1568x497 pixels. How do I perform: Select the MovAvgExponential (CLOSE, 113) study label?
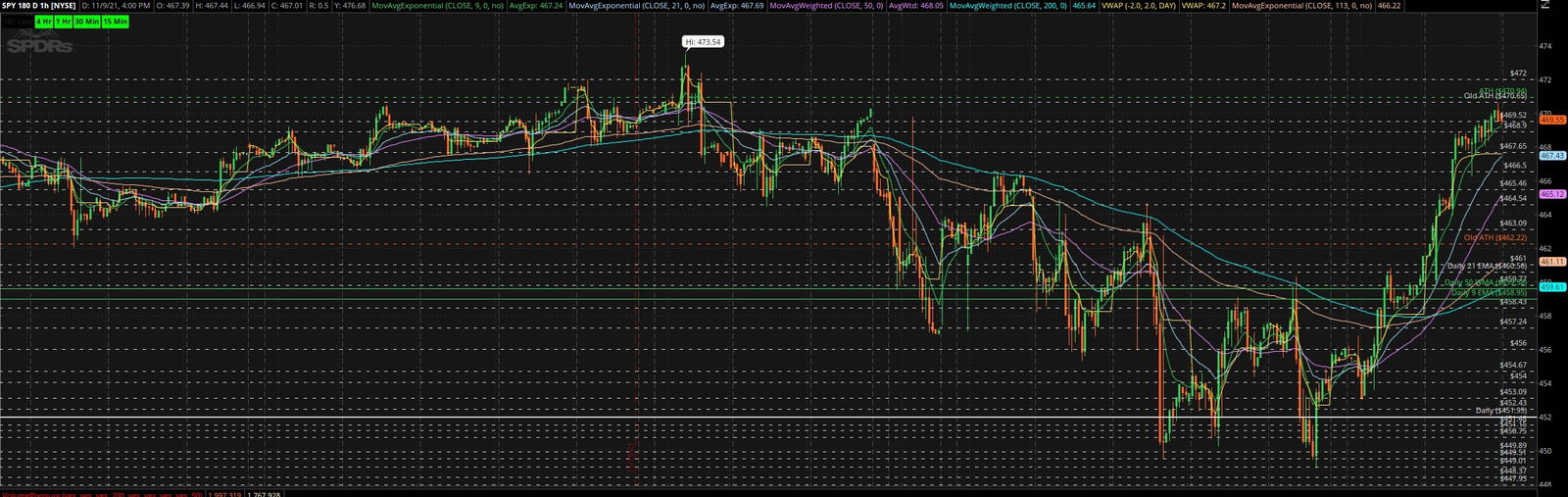1302,6
